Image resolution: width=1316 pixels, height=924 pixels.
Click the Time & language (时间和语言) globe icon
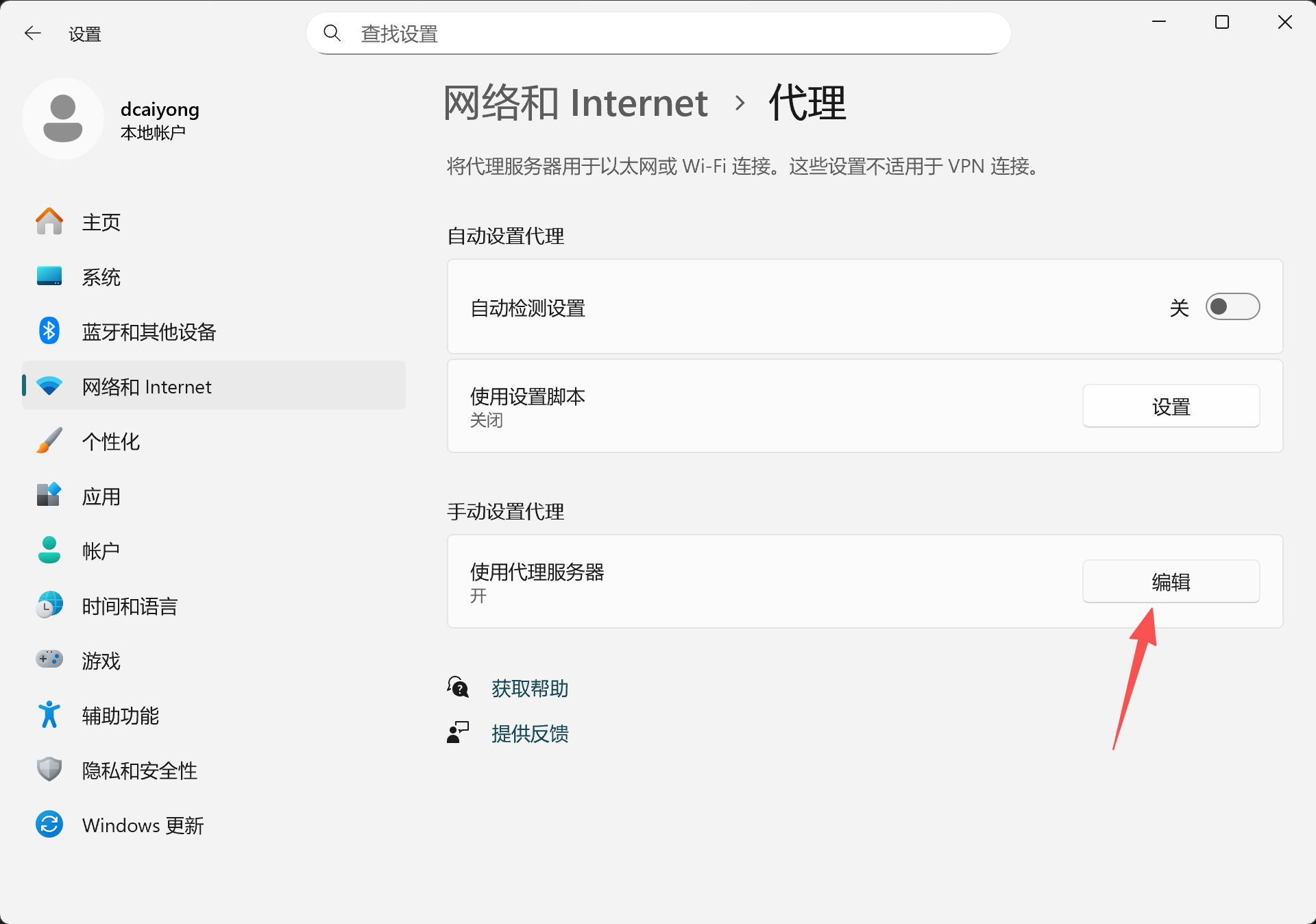coord(49,605)
